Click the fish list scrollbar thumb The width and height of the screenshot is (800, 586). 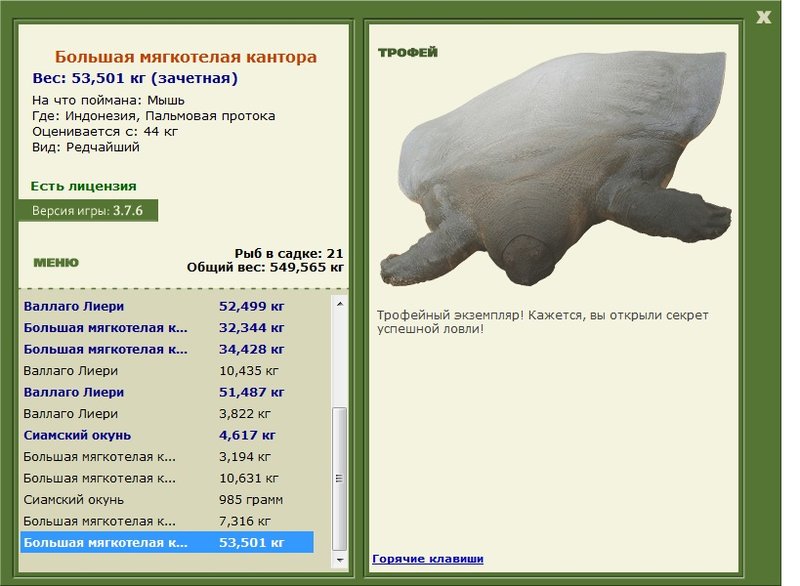pos(340,479)
